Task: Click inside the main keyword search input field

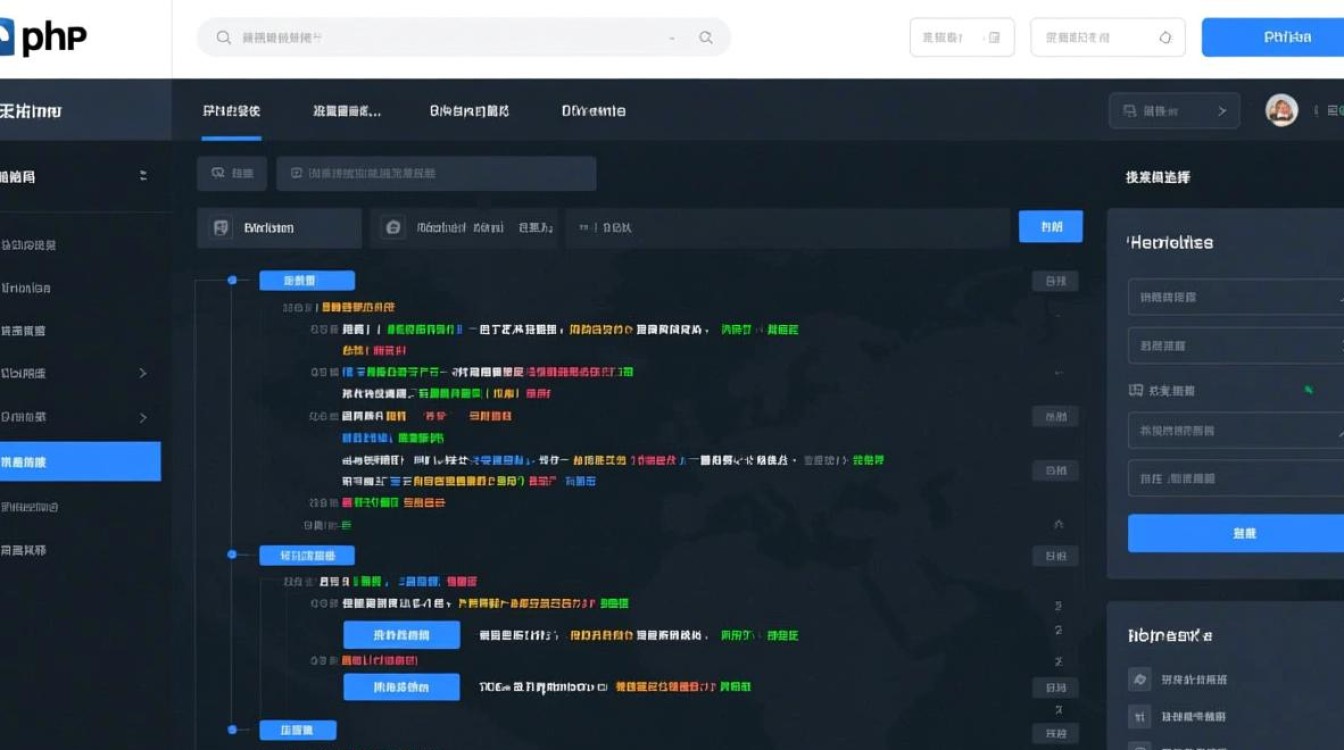Action: coord(436,173)
